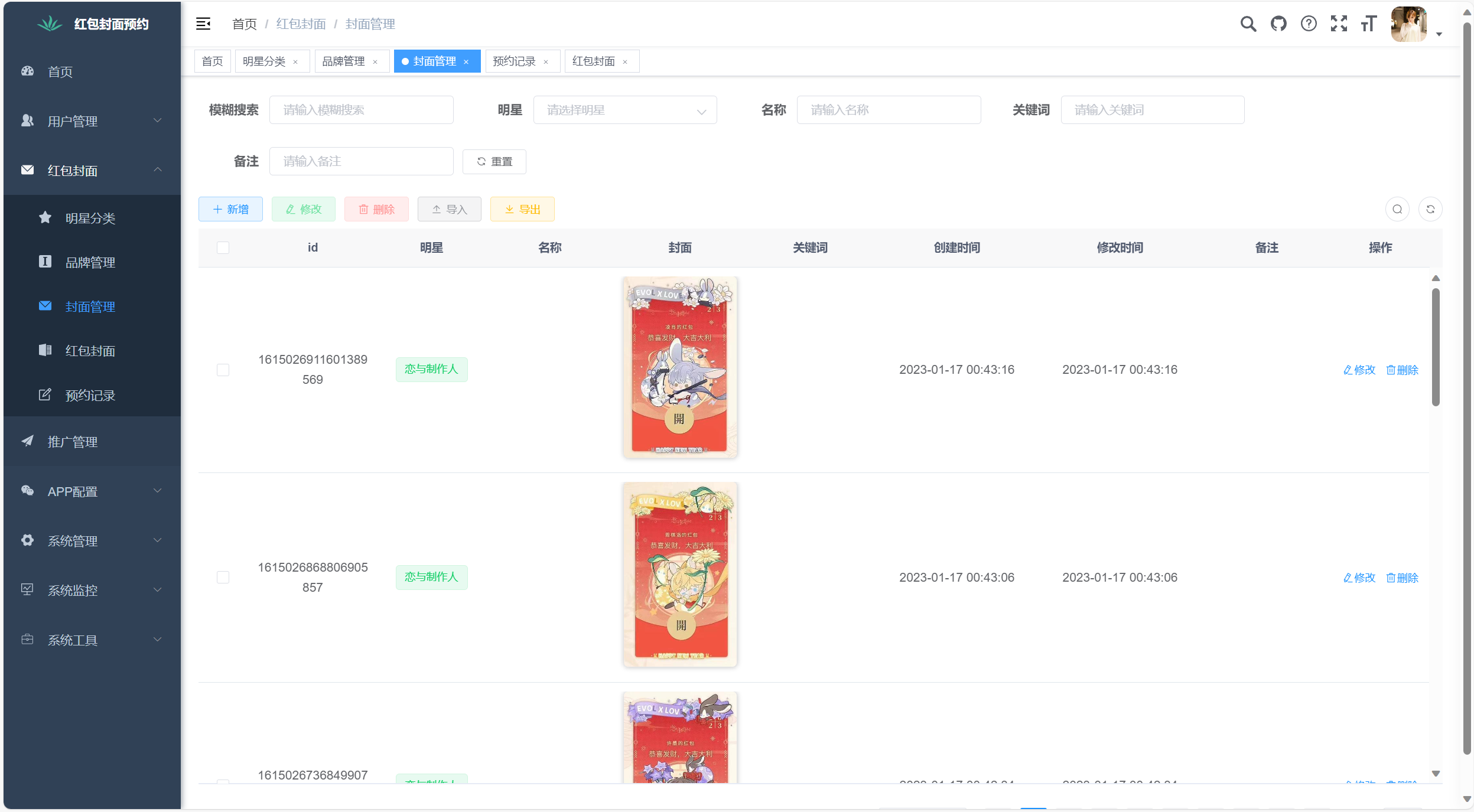Open the first red envelope cover thumbnail
The width and height of the screenshot is (1474, 812).
pyautogui.click(x=680, y=367)
